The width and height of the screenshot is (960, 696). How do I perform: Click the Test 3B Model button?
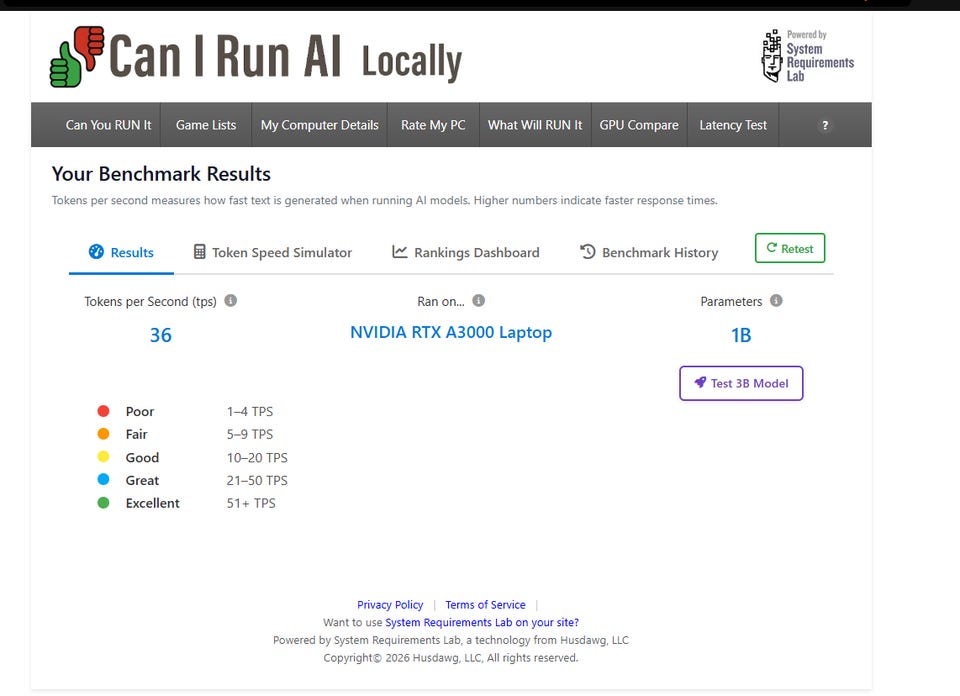pos(741,383)
